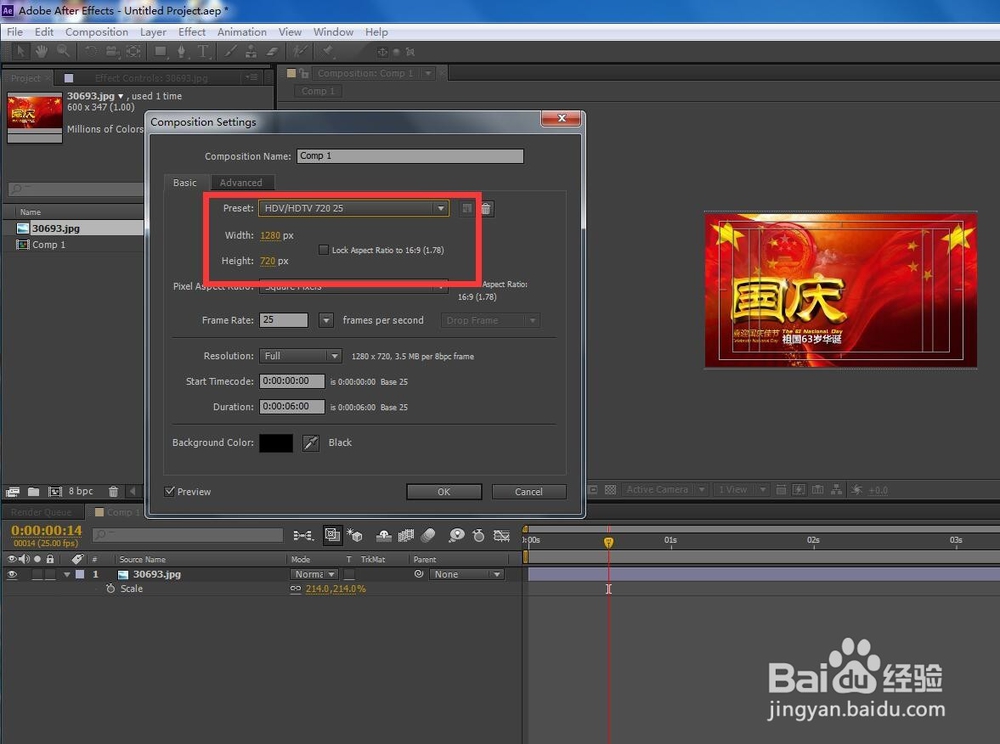
Task: Select the Type text tool
Action: pyautogui.click(x=203, y=51)
